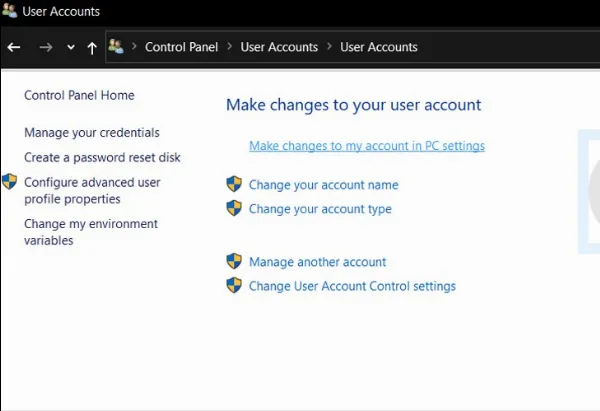Click the empty area of the address bar
This screenshot has height=411, width=600.
[510, 47]
